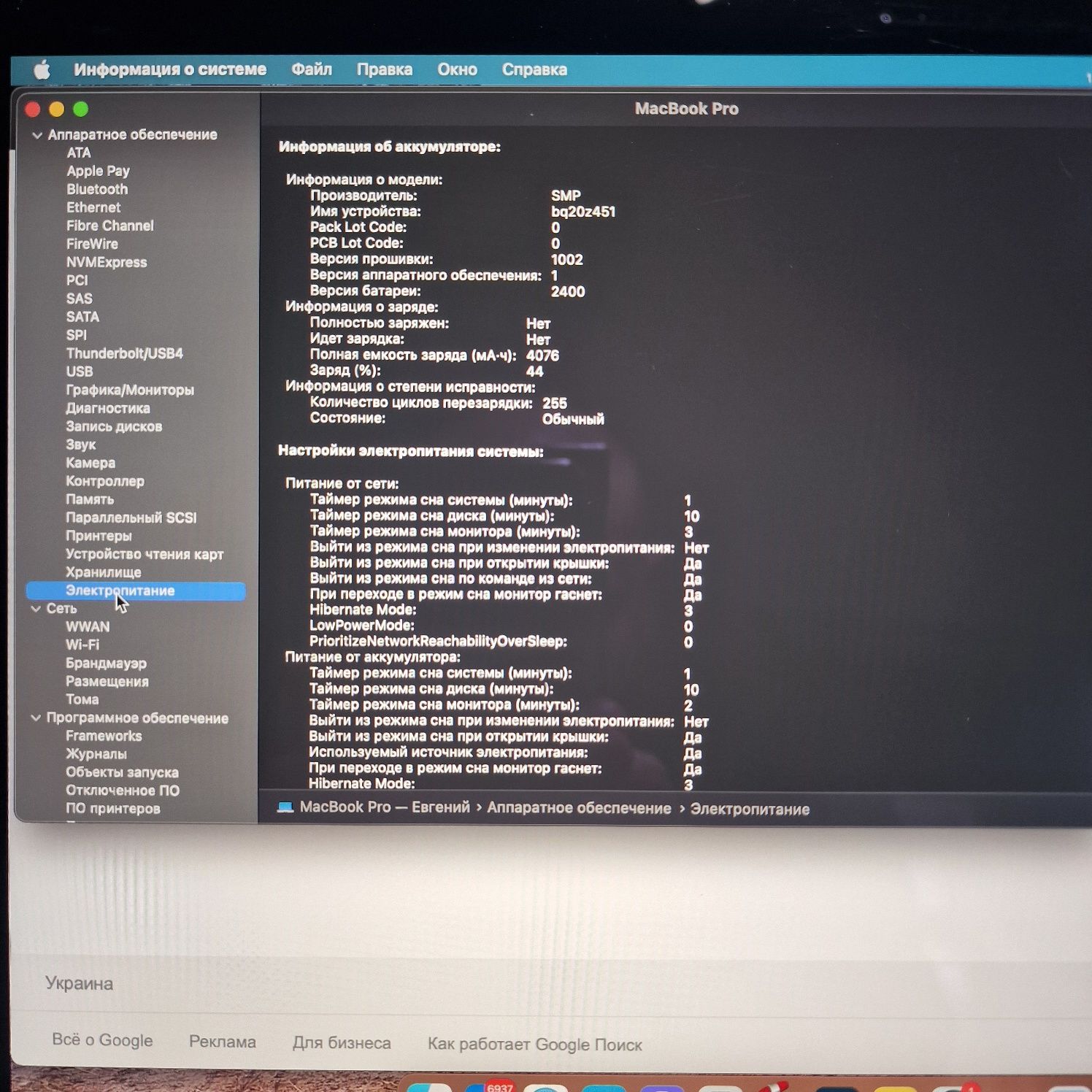1092x1092 pixels.
Task: Maximize the window with green button
Action: pos(80,109)
